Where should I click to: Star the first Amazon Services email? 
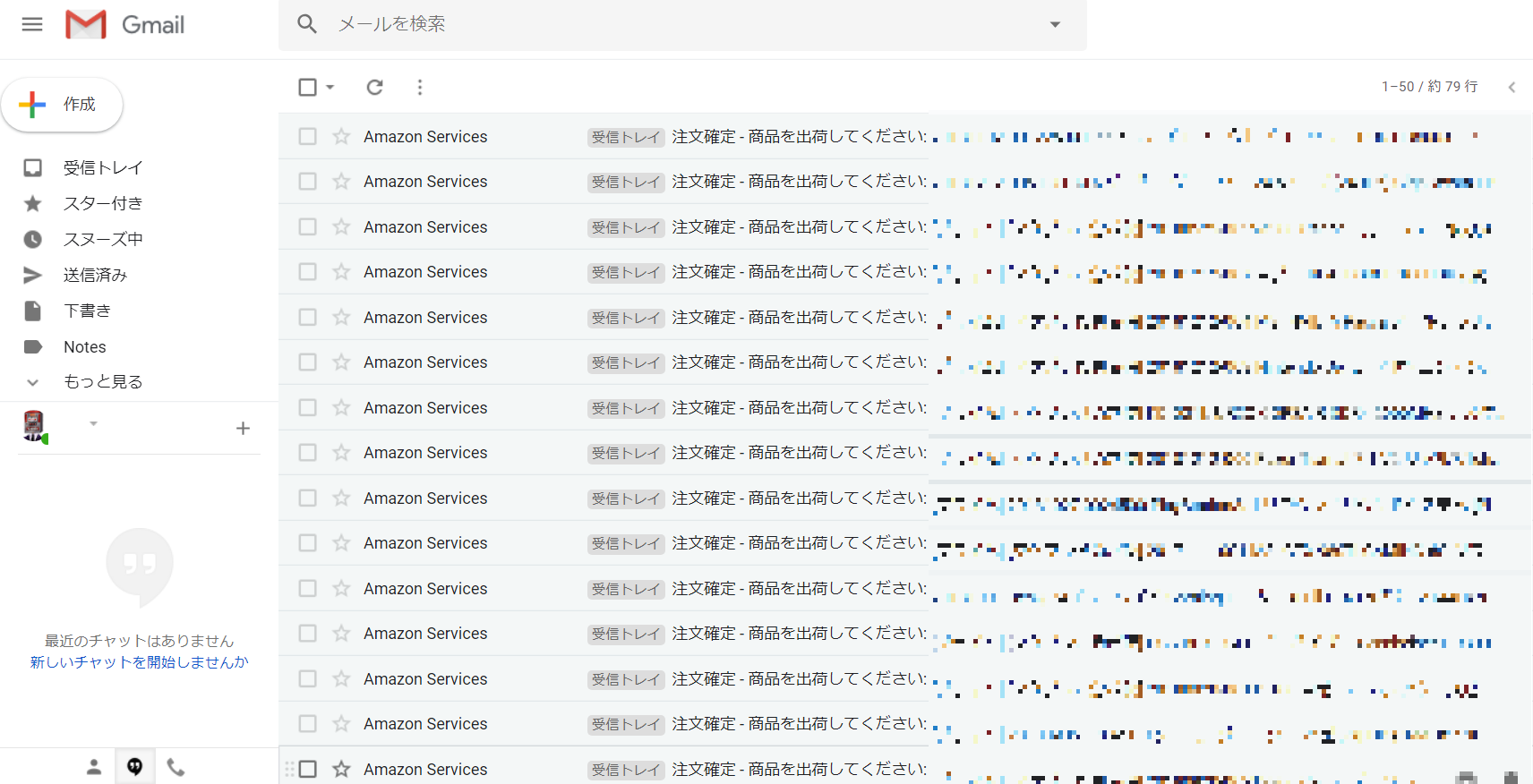tap(341, 136)
